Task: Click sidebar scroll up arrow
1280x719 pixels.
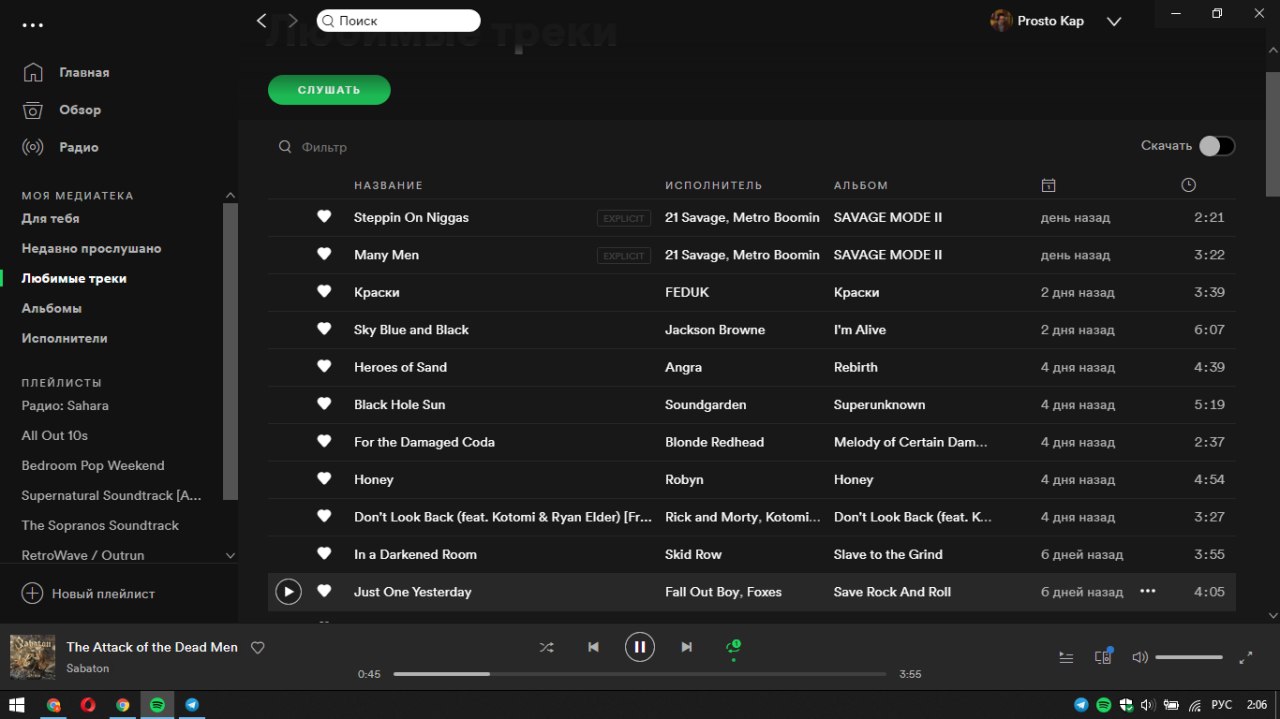Action: tap(230, 195)
